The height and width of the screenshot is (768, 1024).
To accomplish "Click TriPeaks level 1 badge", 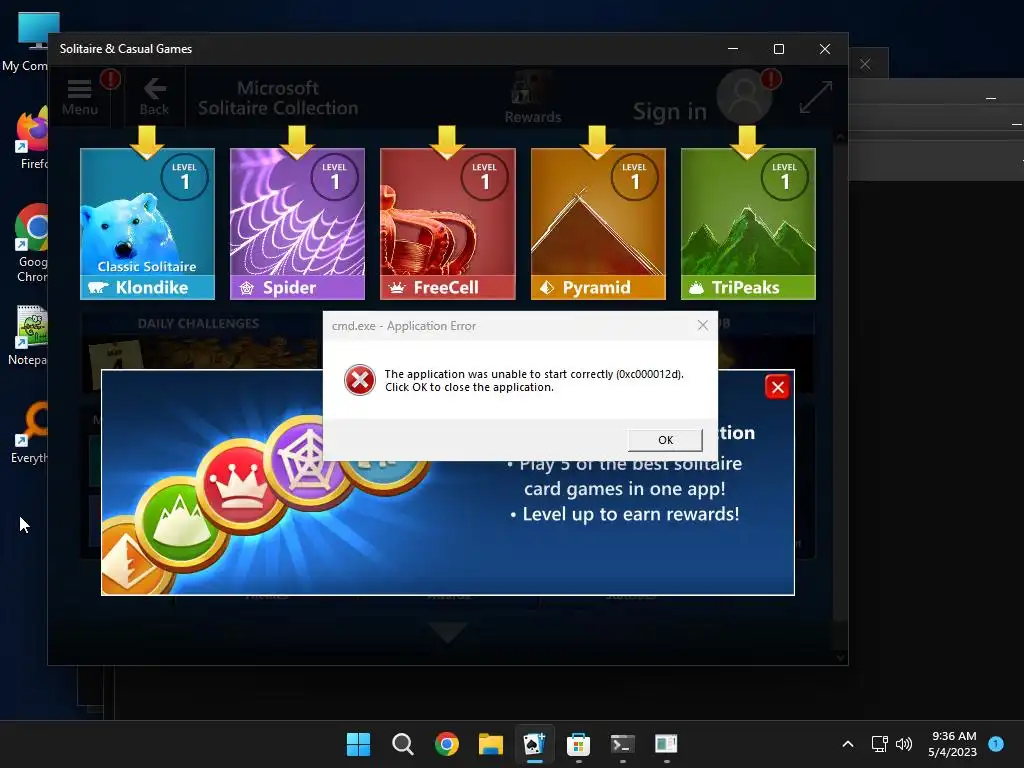I will click(x=785, y=177).
